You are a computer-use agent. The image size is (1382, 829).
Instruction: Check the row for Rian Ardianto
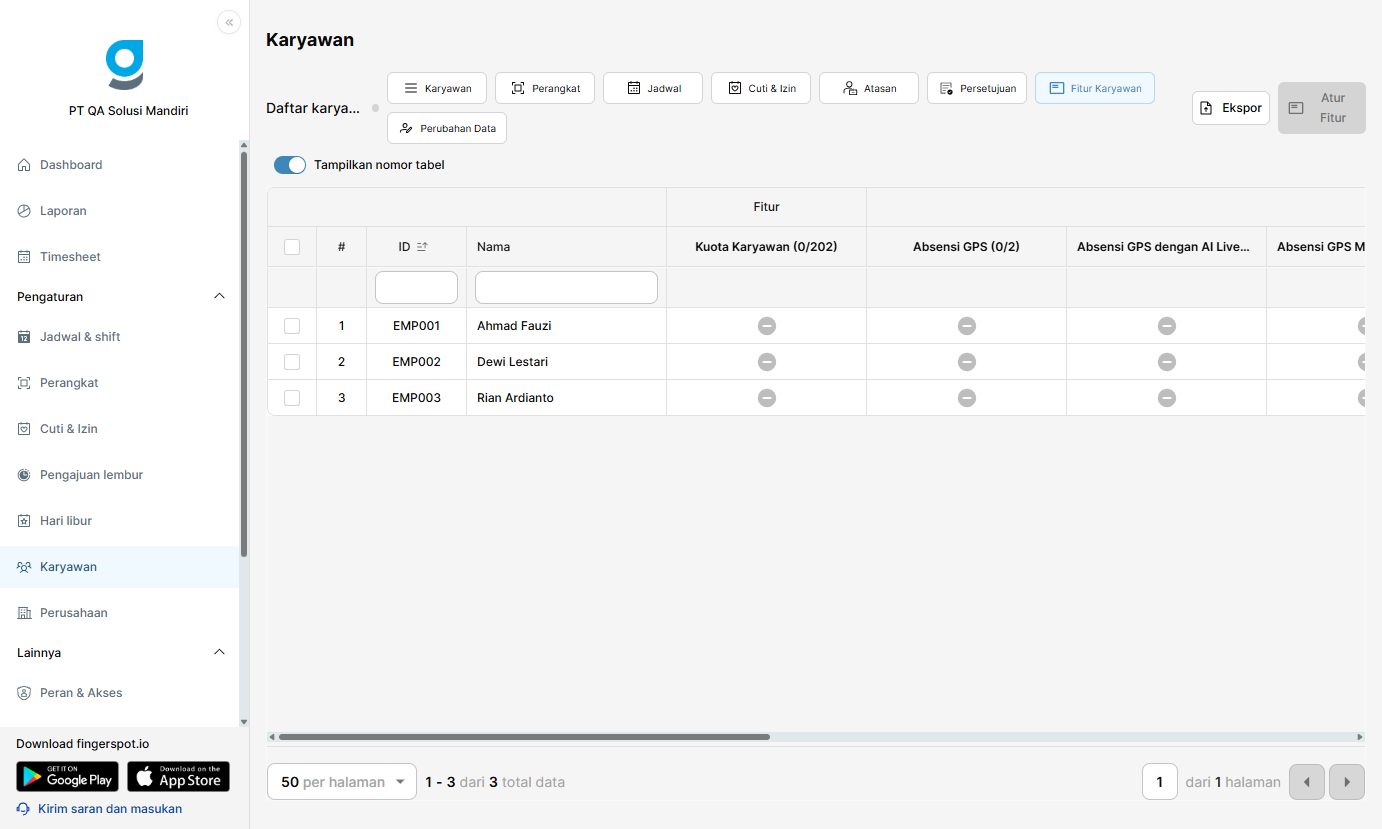click(292, 398)
